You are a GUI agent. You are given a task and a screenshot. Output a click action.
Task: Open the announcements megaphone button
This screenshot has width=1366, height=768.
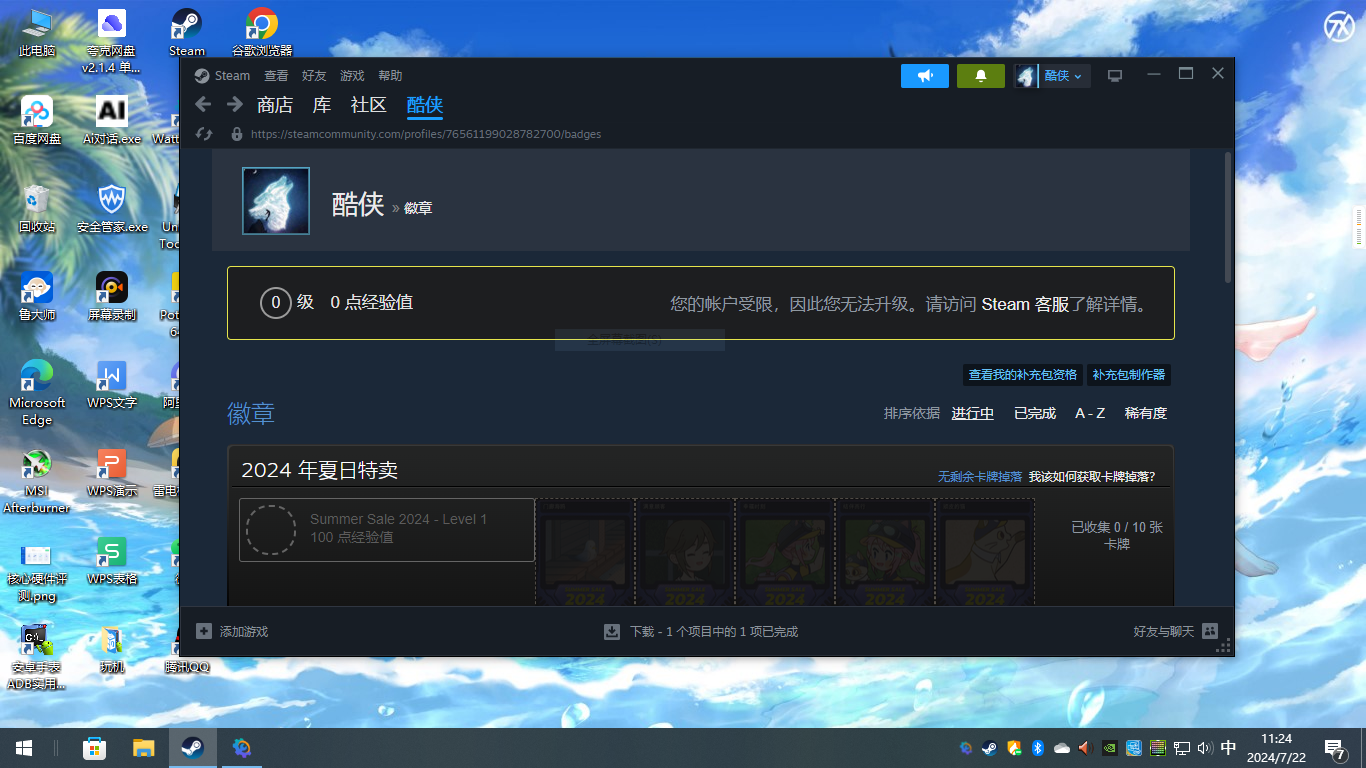(925, 75)
